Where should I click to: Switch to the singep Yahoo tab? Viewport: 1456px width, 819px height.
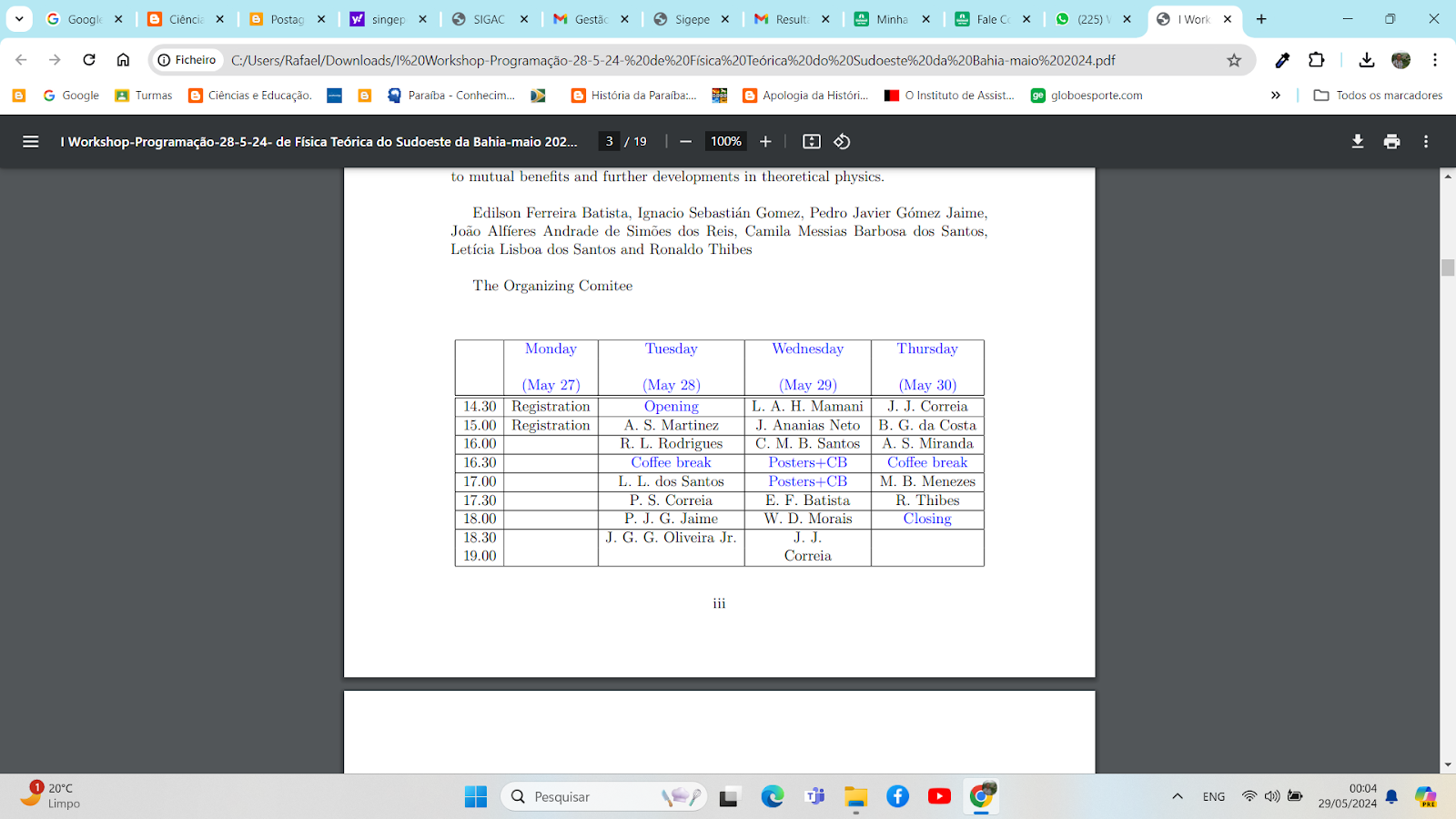click(x=389, y=19)
